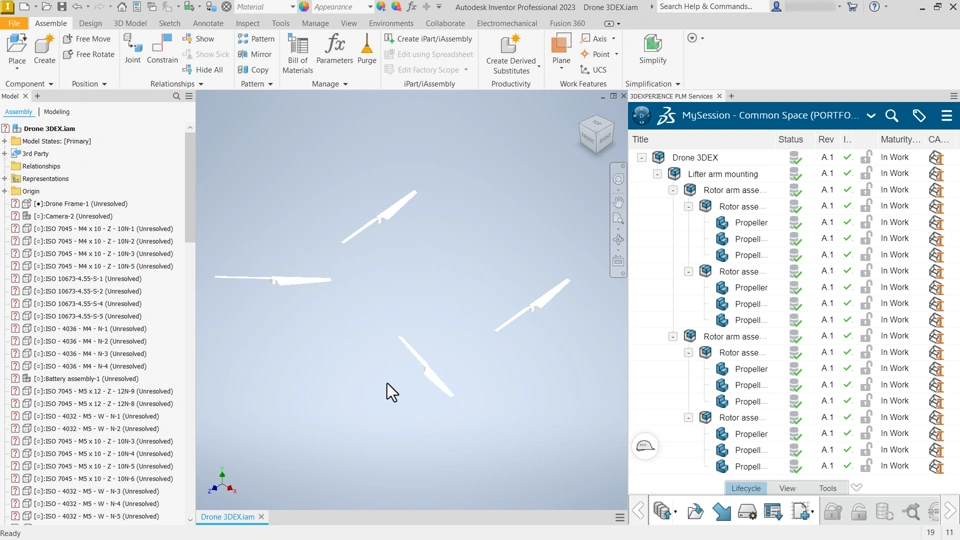
Task: Expand the 3rd Party folder node
Action: pos(5,154)
